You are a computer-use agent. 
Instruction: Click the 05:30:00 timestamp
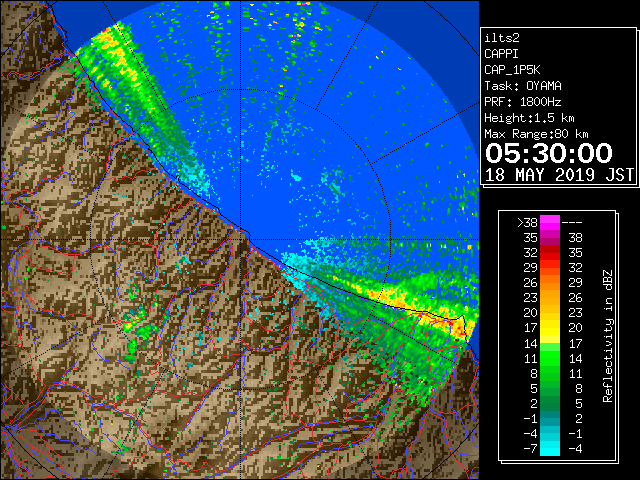click(x=549, y=153)
